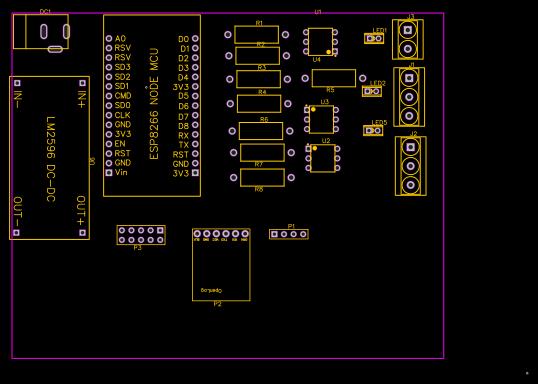Click the P3 dual-row header
The image size is (538, 384).
pos(141,235)
